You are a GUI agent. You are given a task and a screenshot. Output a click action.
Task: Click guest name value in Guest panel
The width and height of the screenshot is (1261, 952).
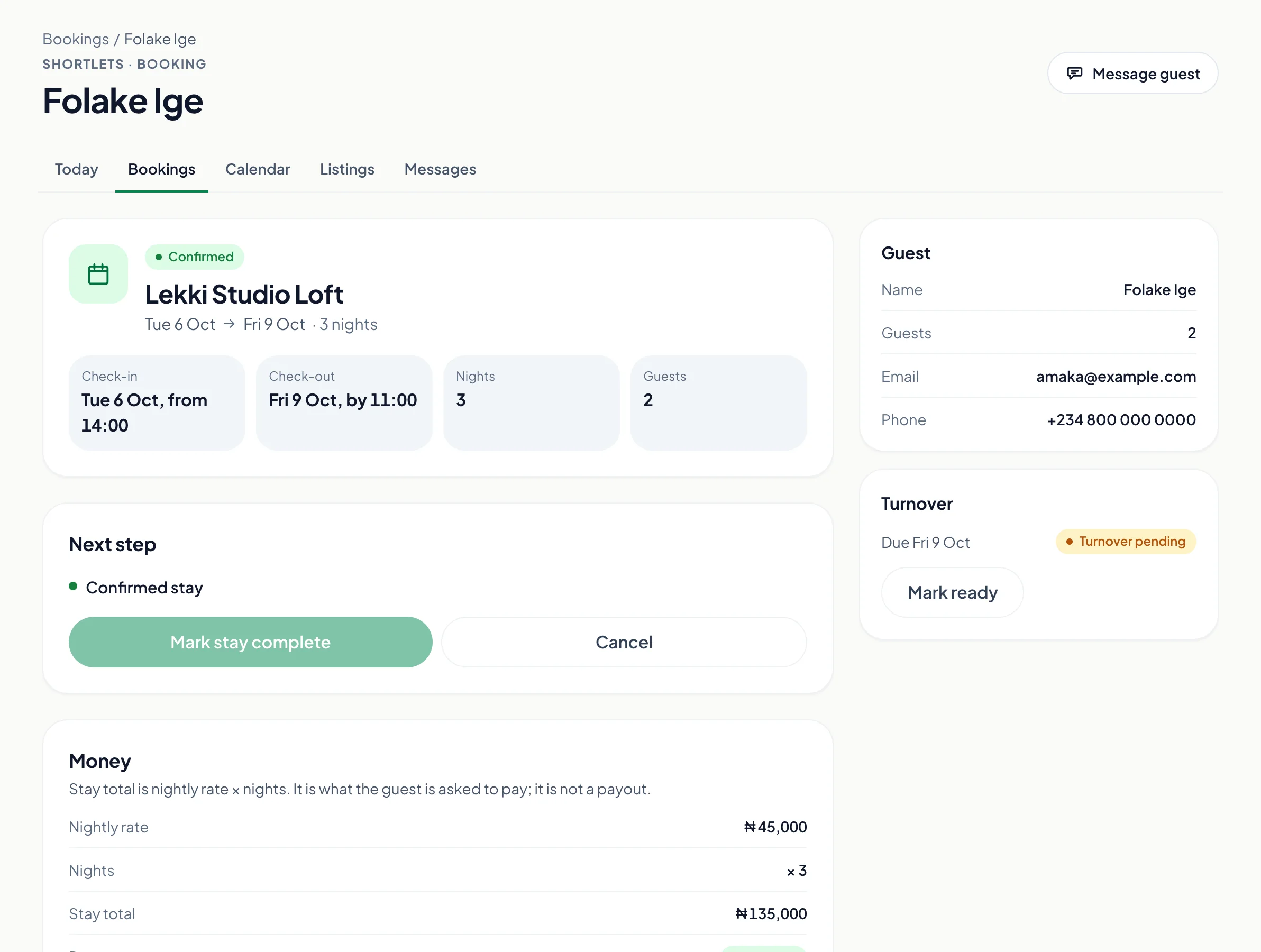1159,290
